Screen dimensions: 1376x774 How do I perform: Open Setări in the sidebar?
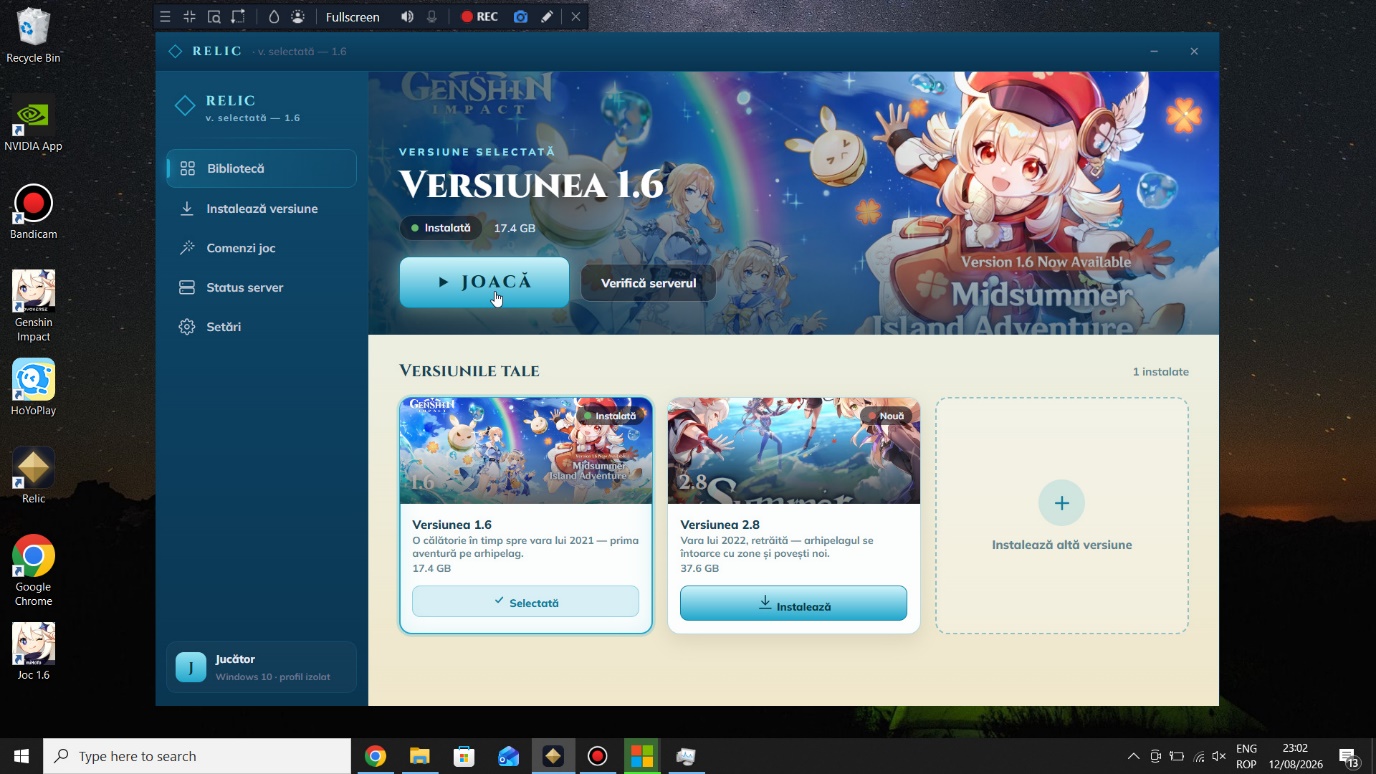tap(262, 327)
